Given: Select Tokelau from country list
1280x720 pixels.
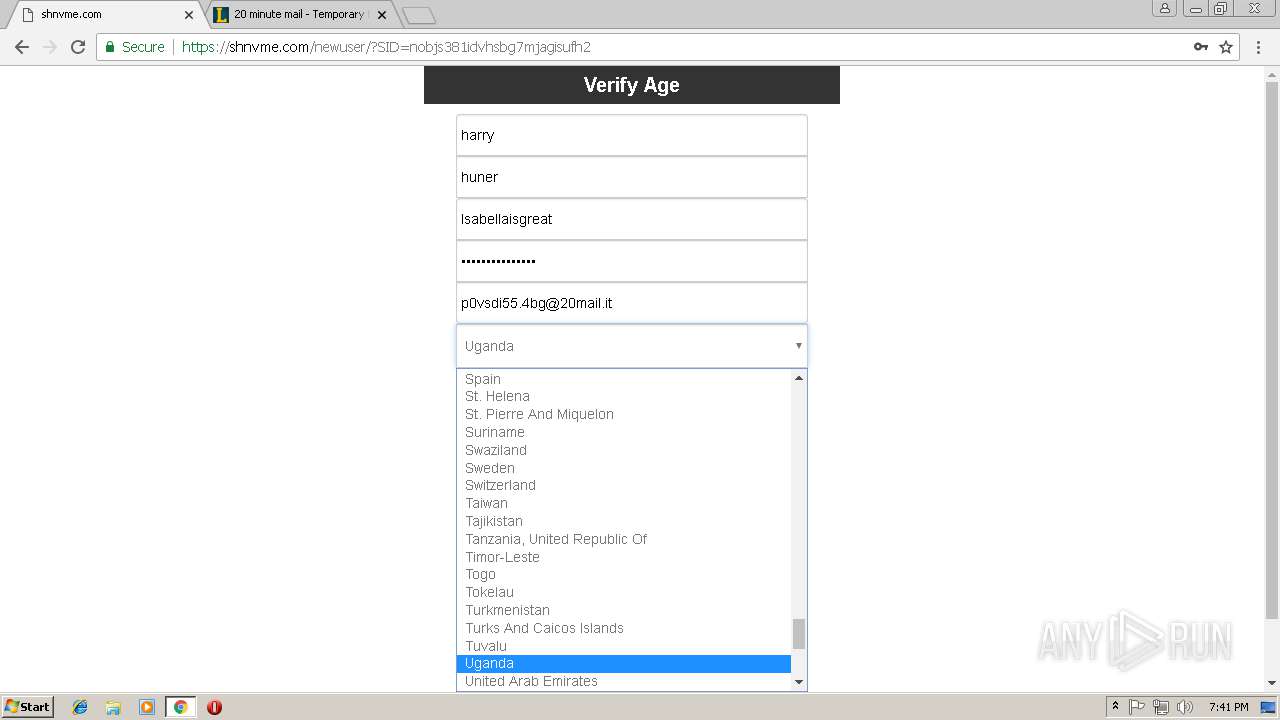Looking at the screenshot, I should tap(624, 592).
